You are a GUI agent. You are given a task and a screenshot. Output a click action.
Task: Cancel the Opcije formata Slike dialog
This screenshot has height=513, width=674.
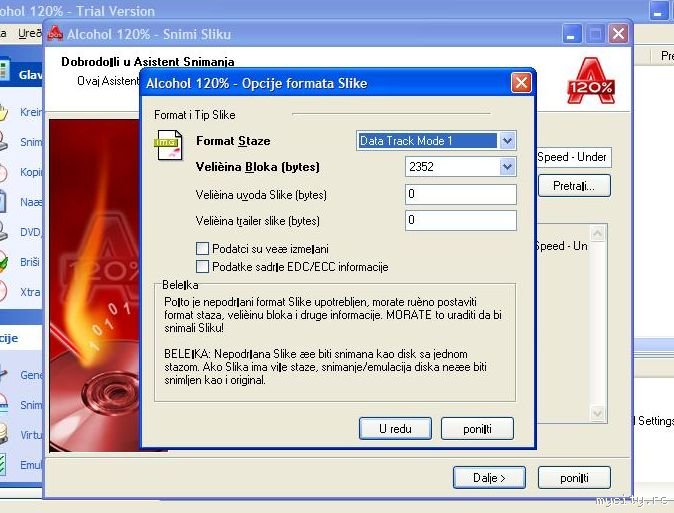tap(477, 429)
